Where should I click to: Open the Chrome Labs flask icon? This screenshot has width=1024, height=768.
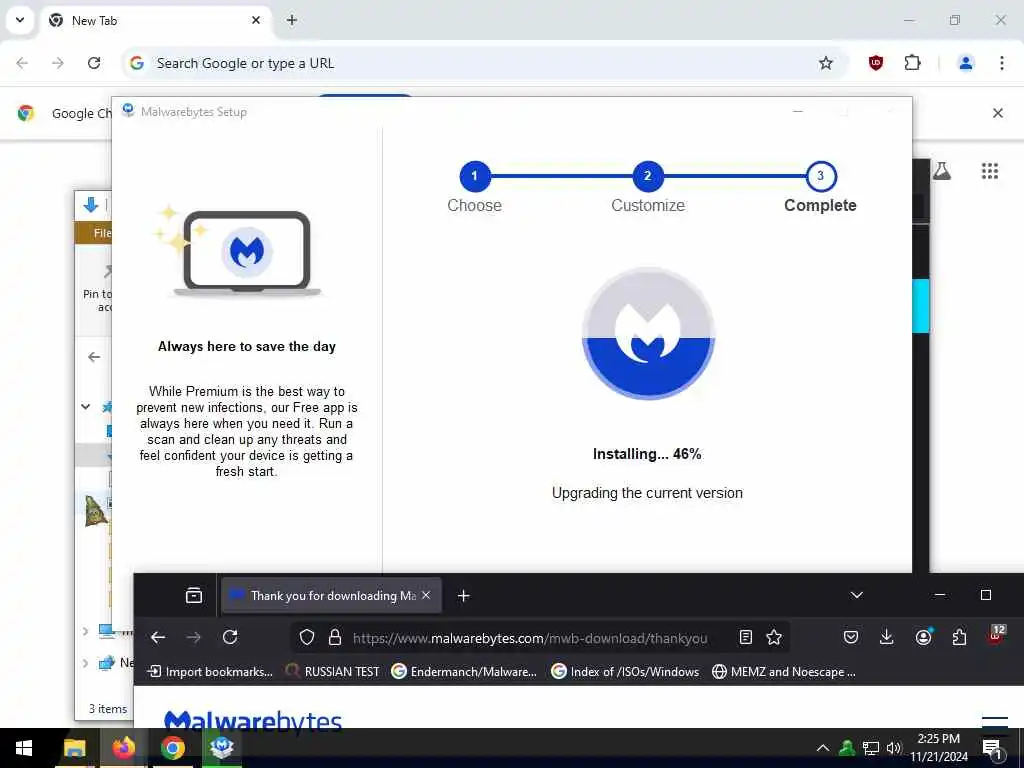tap(942, 171)
